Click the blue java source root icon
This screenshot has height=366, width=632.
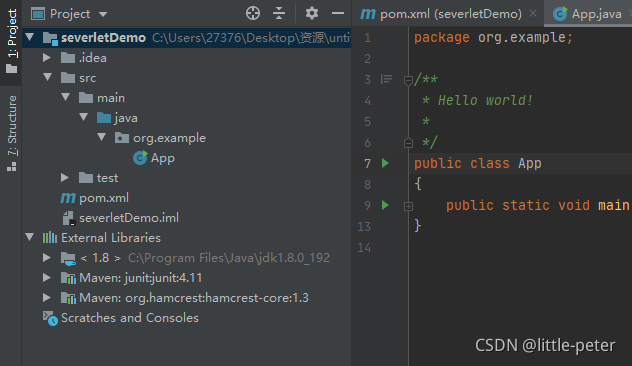pyautogui.click(x=104, y=118)
